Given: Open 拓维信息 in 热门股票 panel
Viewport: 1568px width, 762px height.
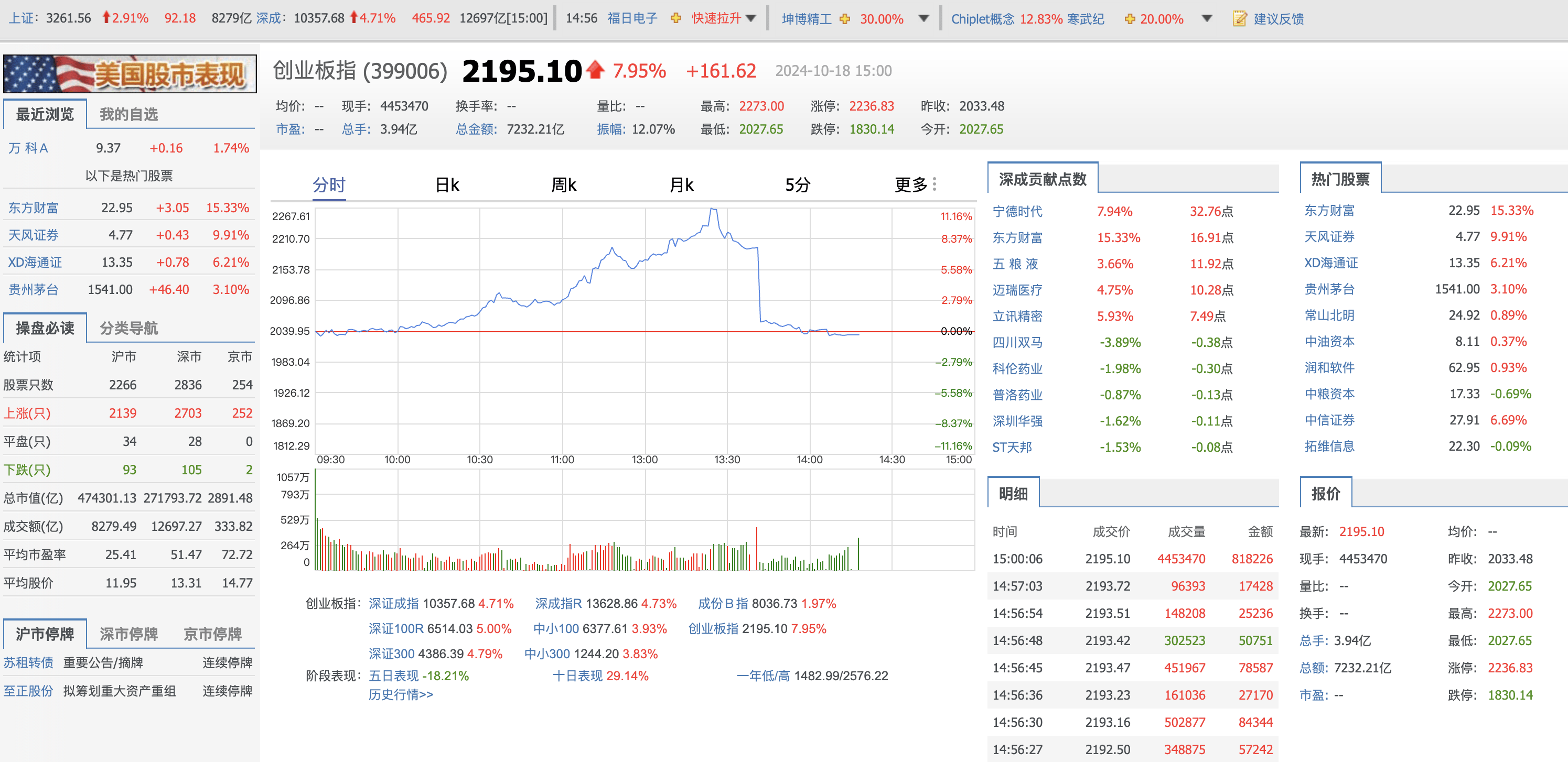Looking at the screenshot, I should [x=1329, y=446].
